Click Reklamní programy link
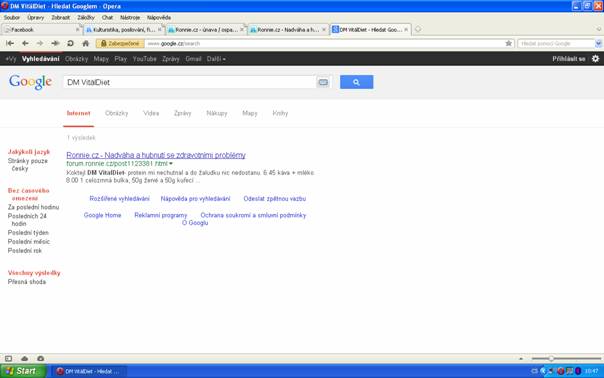Screen dimensions: 604x378 coord(161,215)
